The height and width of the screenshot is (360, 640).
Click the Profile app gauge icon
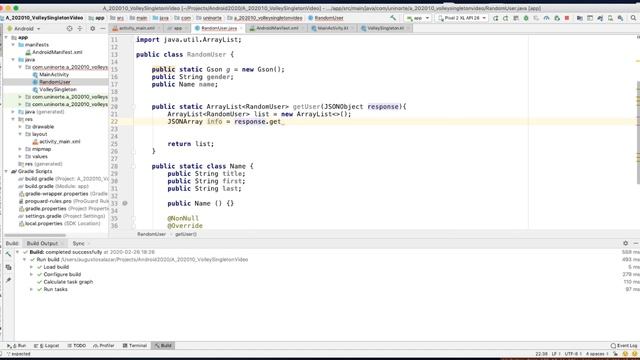[547, 18]
